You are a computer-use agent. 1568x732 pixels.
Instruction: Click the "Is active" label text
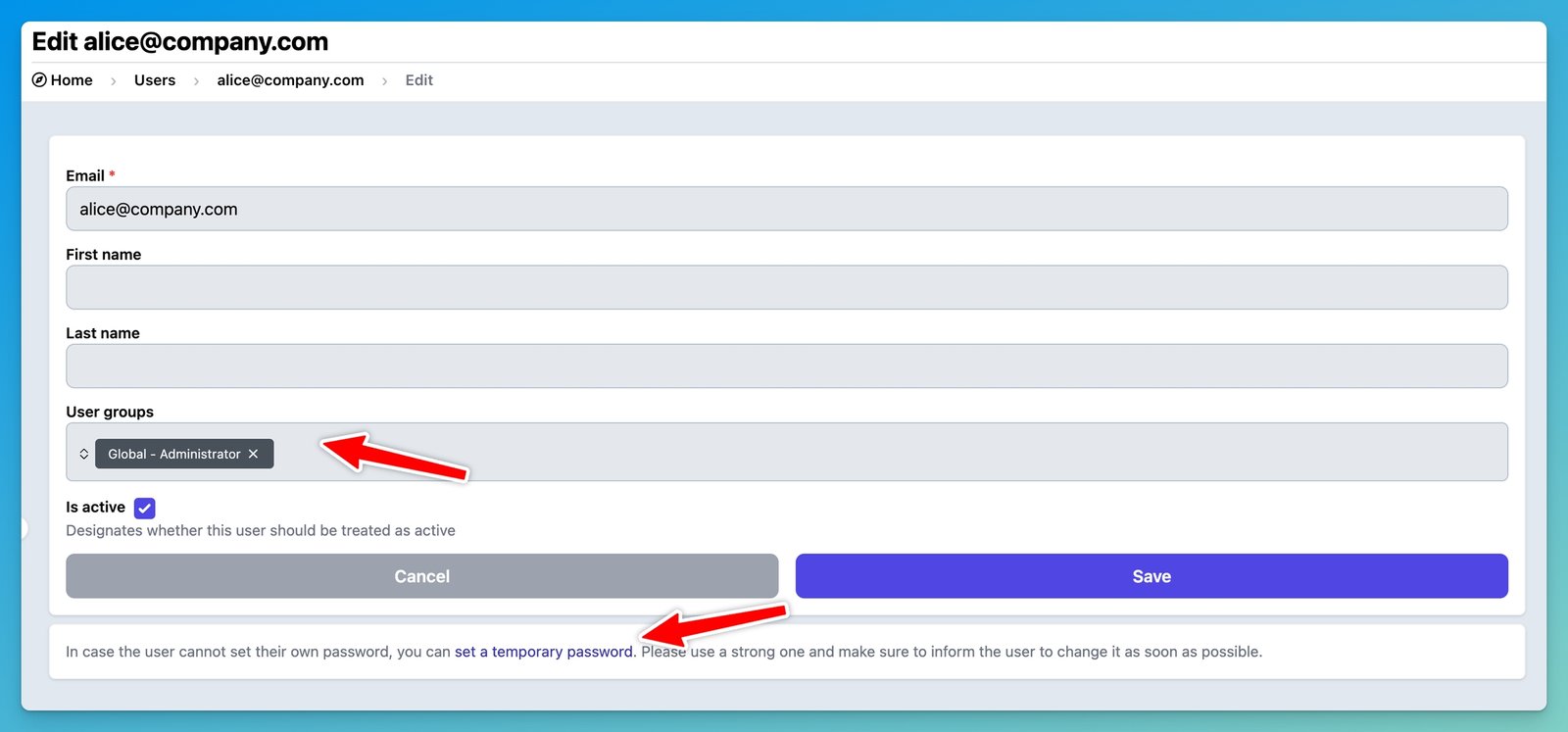pos(95,508)
